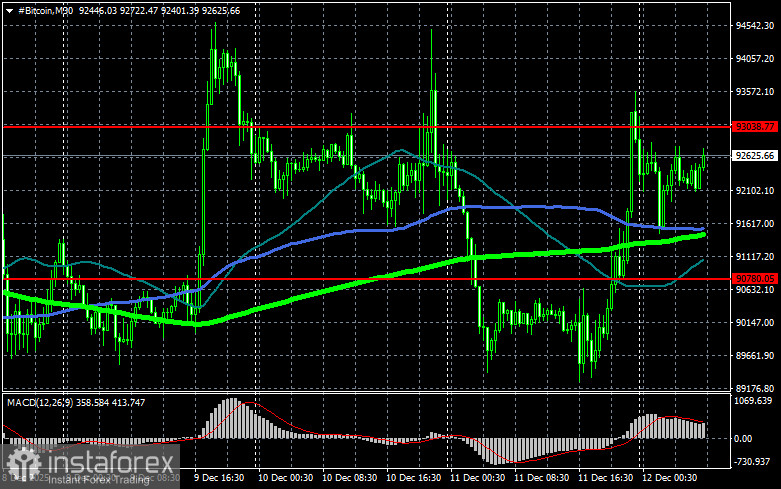Click the #Bitcoin,M30 chart title
This screenshot has width=781, height=489.
(x=45, y=10)
